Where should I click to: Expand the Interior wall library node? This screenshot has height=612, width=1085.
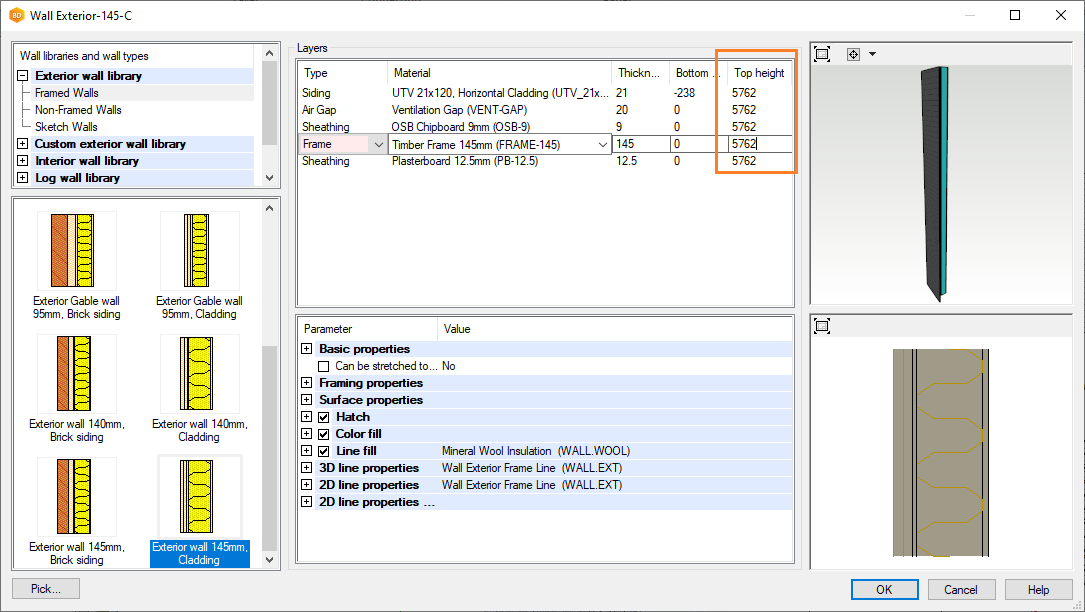pos(23,161)
